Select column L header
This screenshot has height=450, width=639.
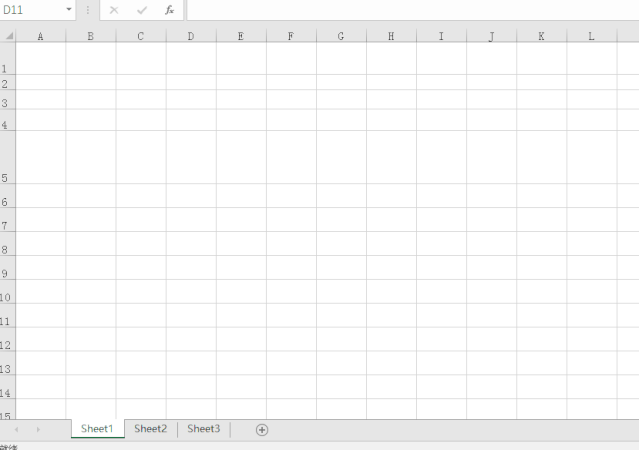pyautogui.click(x=592, y=36)
